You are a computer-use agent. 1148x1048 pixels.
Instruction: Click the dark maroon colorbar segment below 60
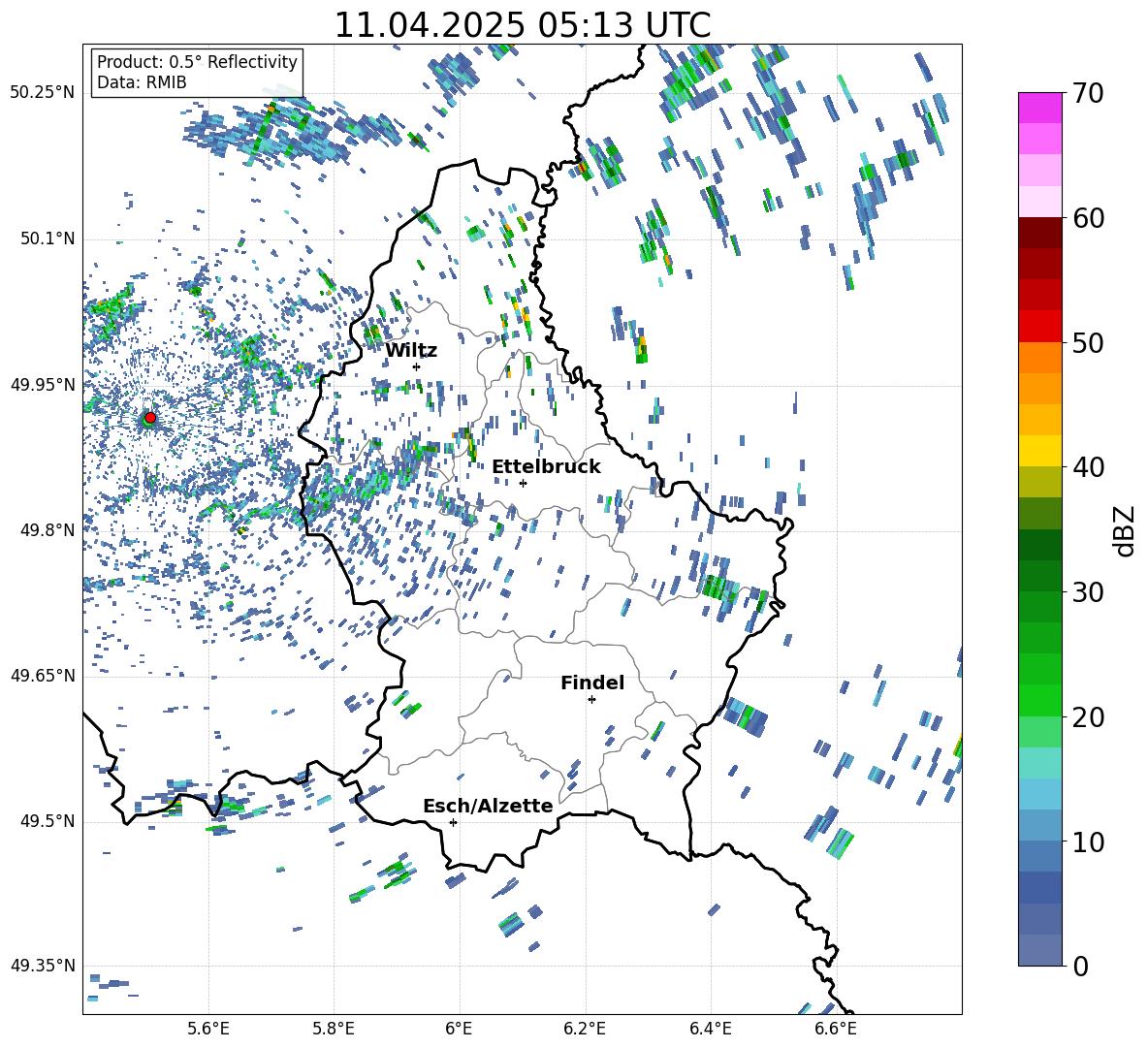(x=1039, y=233)
